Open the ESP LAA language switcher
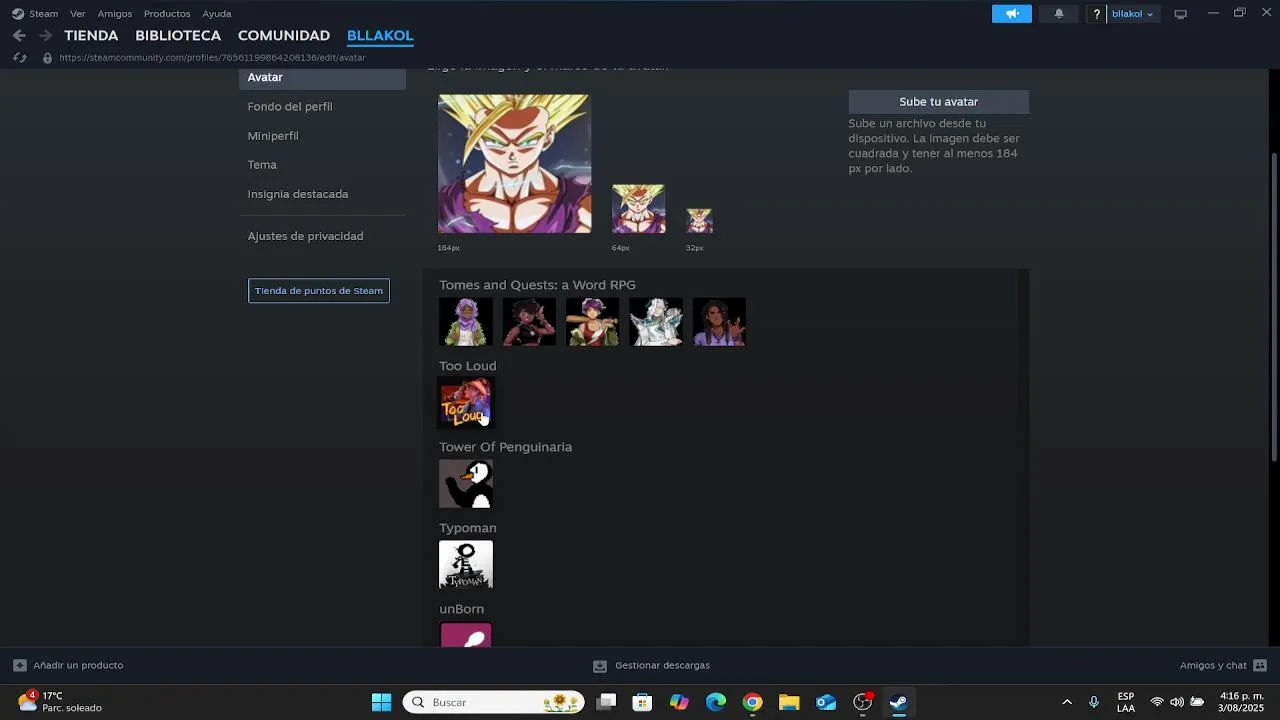The image size is (1280, 720). pos(1126,702)
